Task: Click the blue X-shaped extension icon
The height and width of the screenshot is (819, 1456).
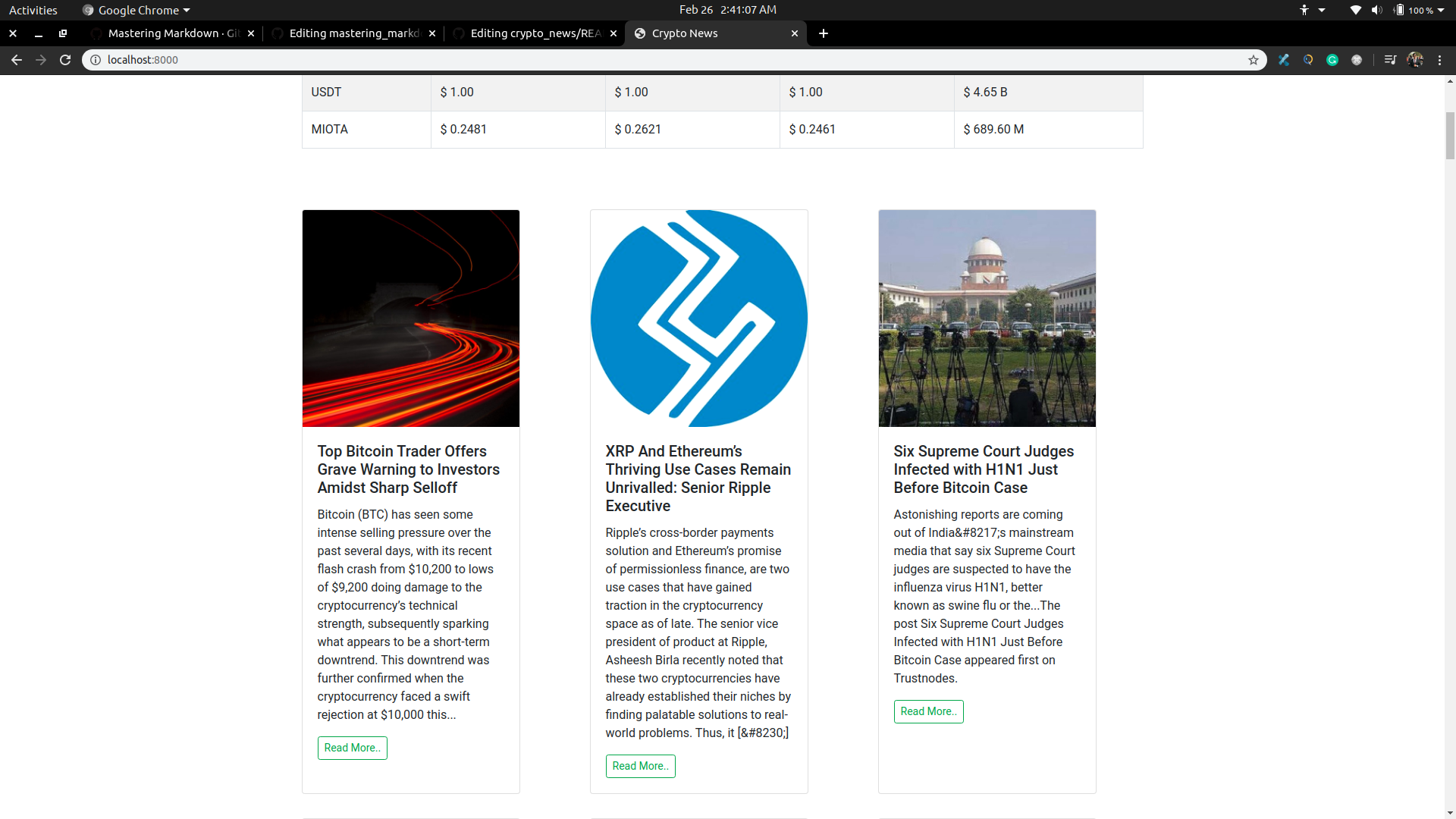Action: coord(1284,60)
